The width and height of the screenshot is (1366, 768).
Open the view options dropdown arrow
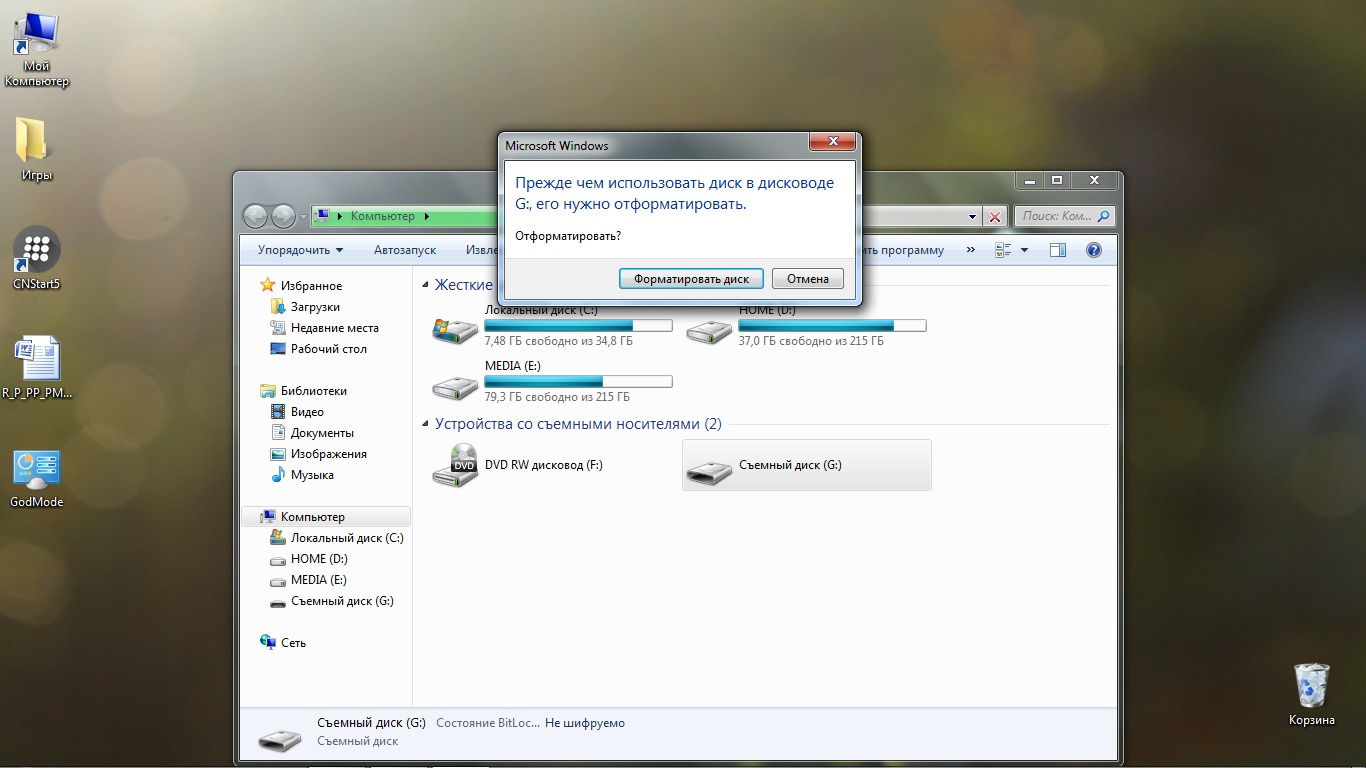click(x=1024, y=250)
